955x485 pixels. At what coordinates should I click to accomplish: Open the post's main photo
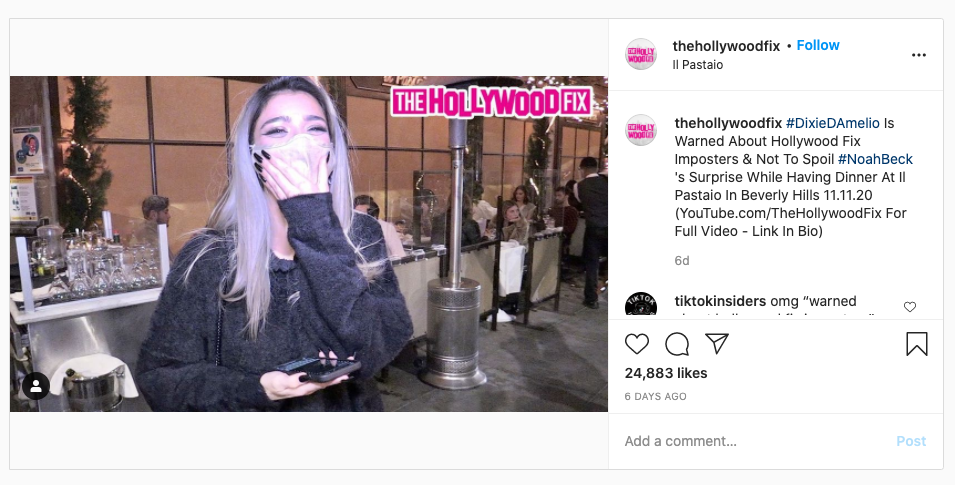coord(309,244)
